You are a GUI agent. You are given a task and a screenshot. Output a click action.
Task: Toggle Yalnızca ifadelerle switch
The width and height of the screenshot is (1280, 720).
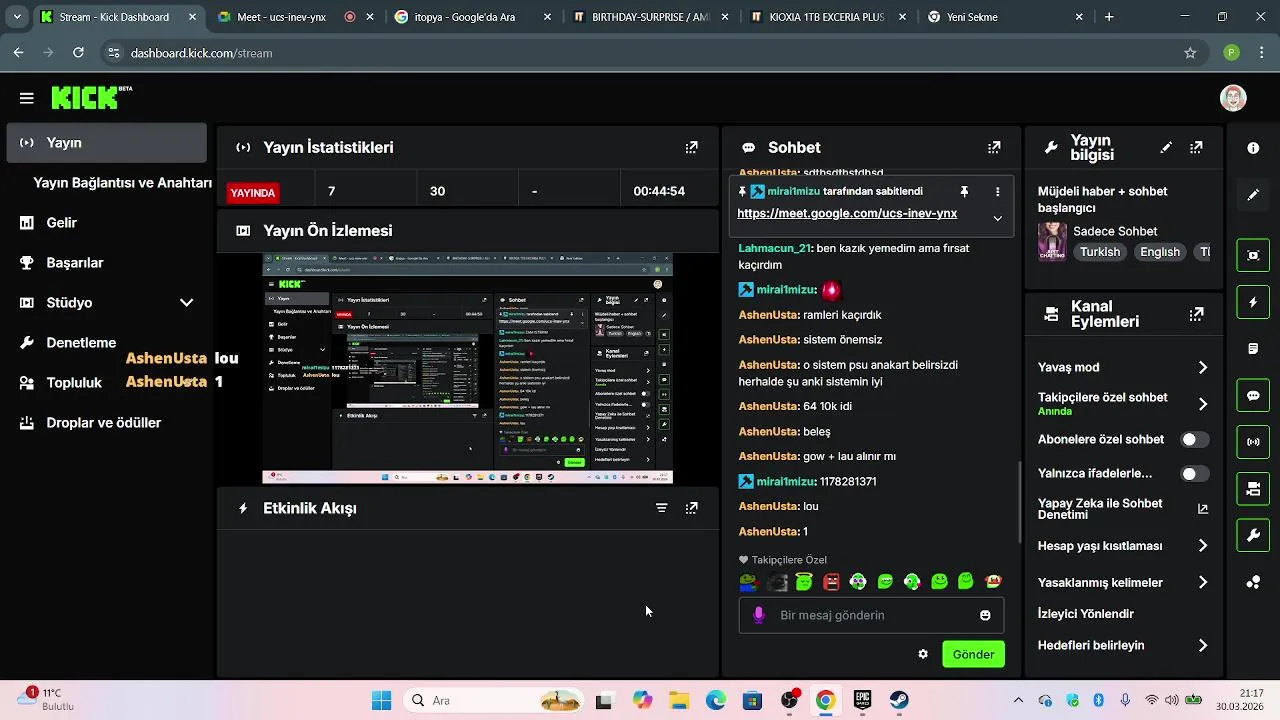pos(1194,474)
